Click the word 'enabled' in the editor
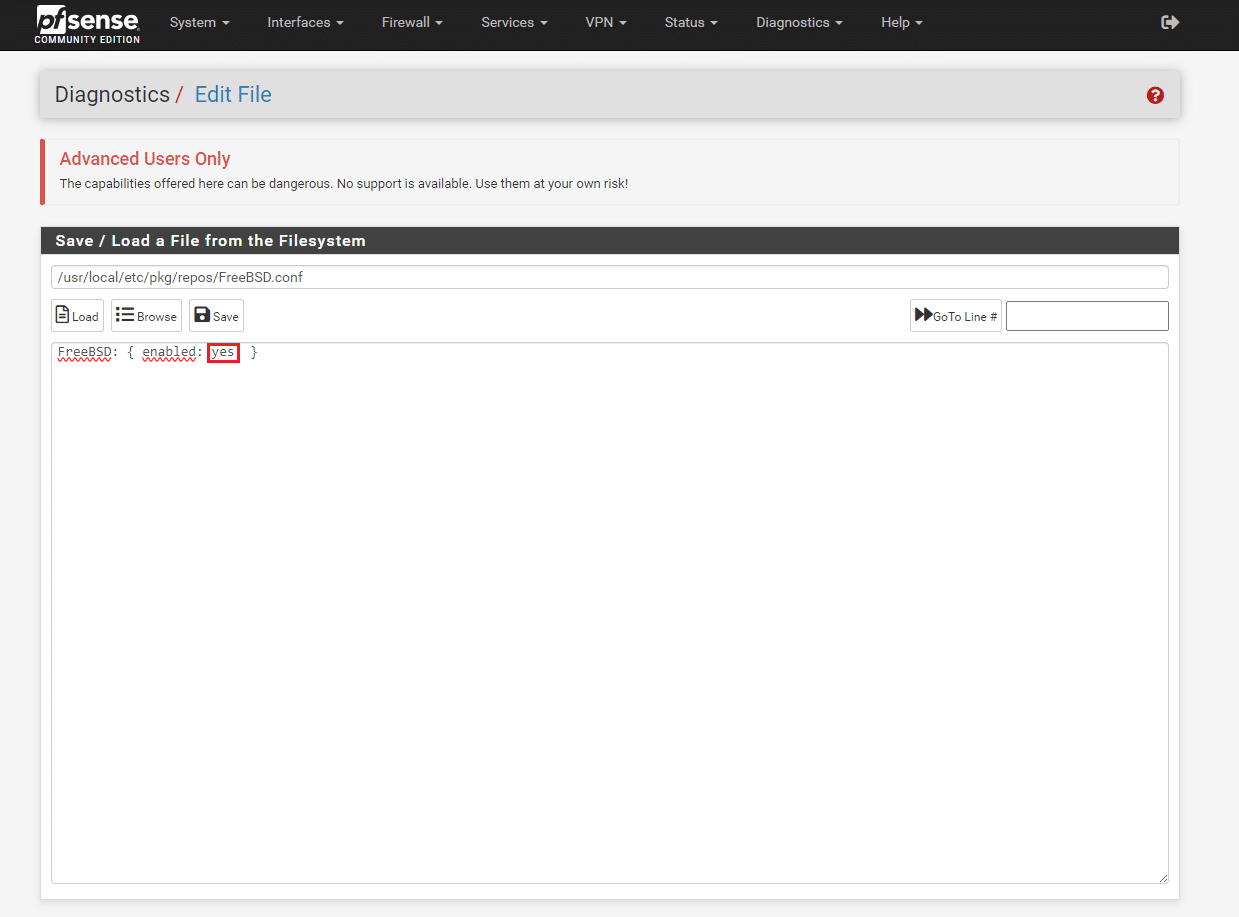The width and height of the screenshot is (1239, 917). (169, 353)
